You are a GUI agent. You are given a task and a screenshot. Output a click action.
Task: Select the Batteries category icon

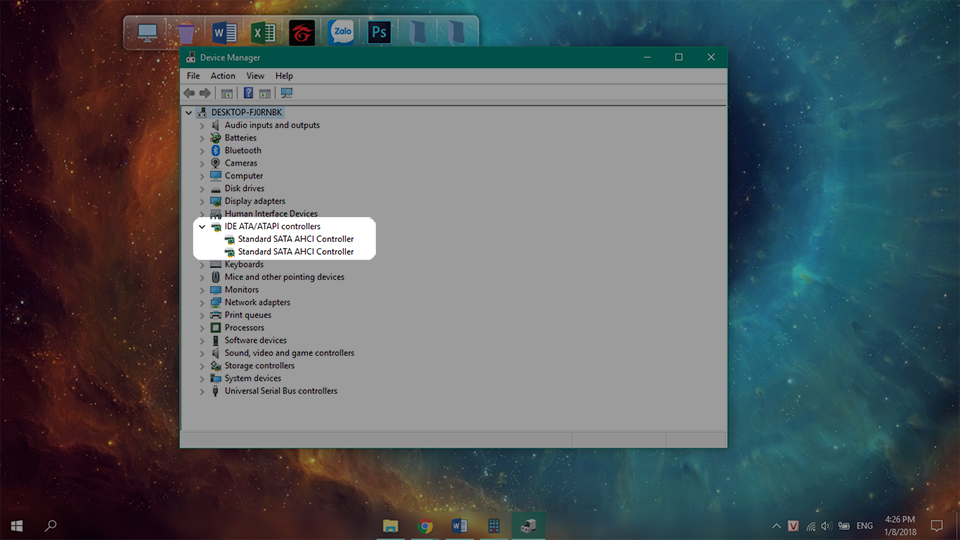pos(216,138)
